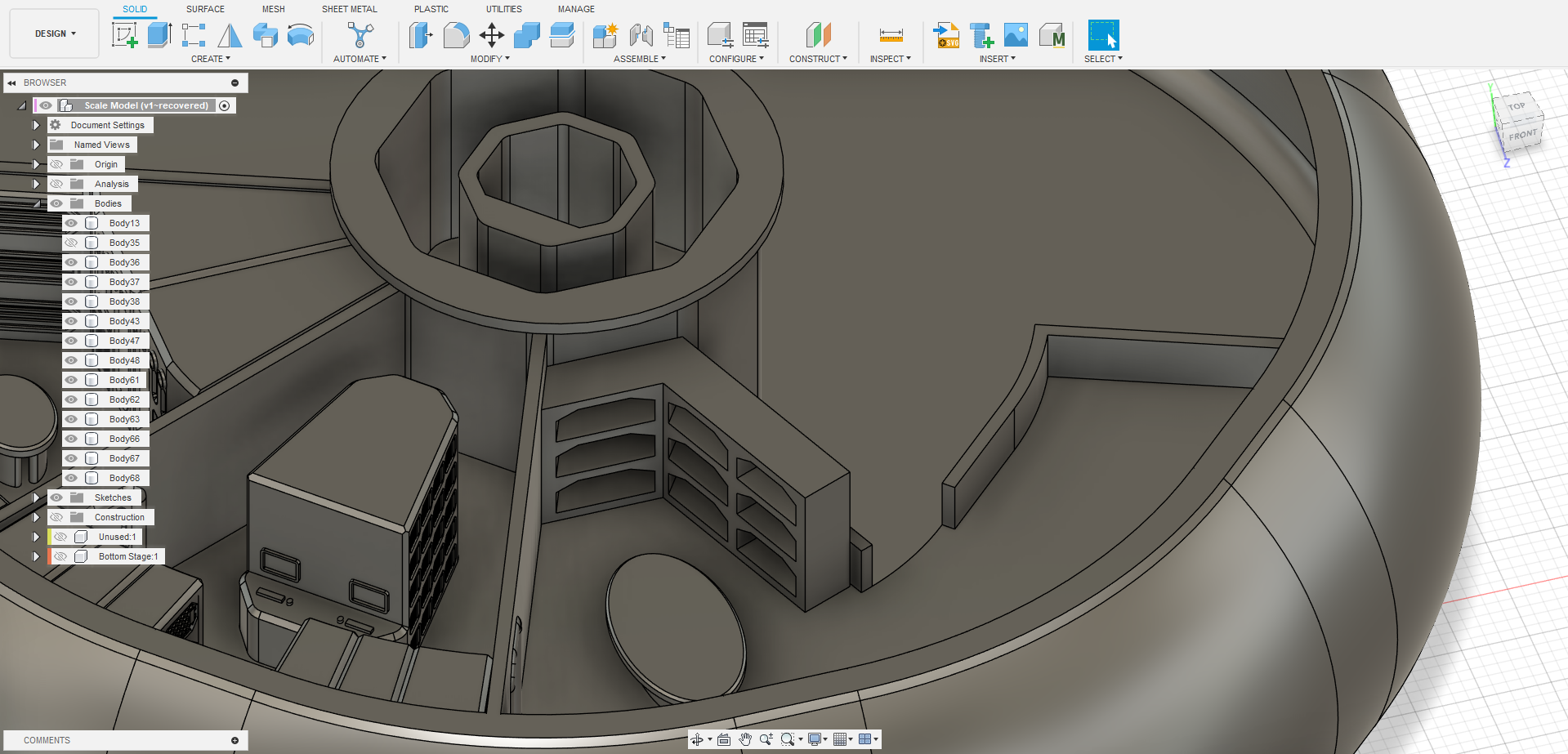
Task: Open the Select menu label
Action: (x=1103, y=59)
